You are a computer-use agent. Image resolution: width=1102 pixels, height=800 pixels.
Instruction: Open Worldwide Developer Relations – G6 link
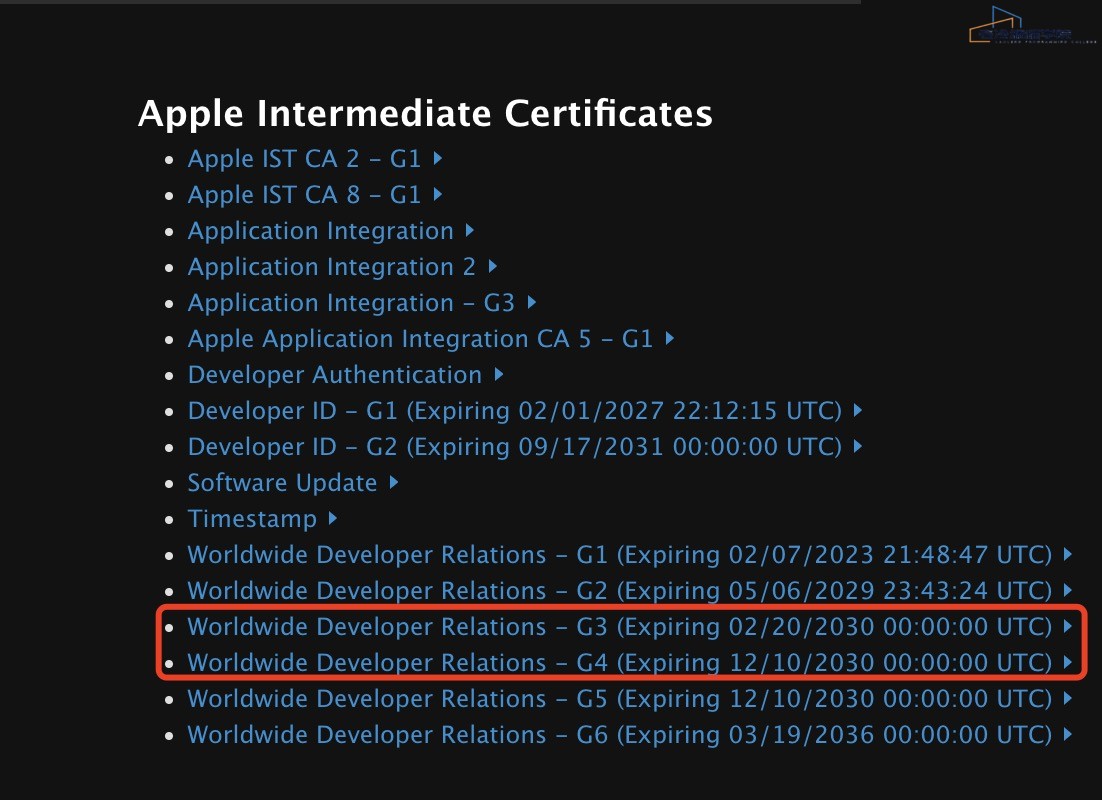click(x=620, y=735)
